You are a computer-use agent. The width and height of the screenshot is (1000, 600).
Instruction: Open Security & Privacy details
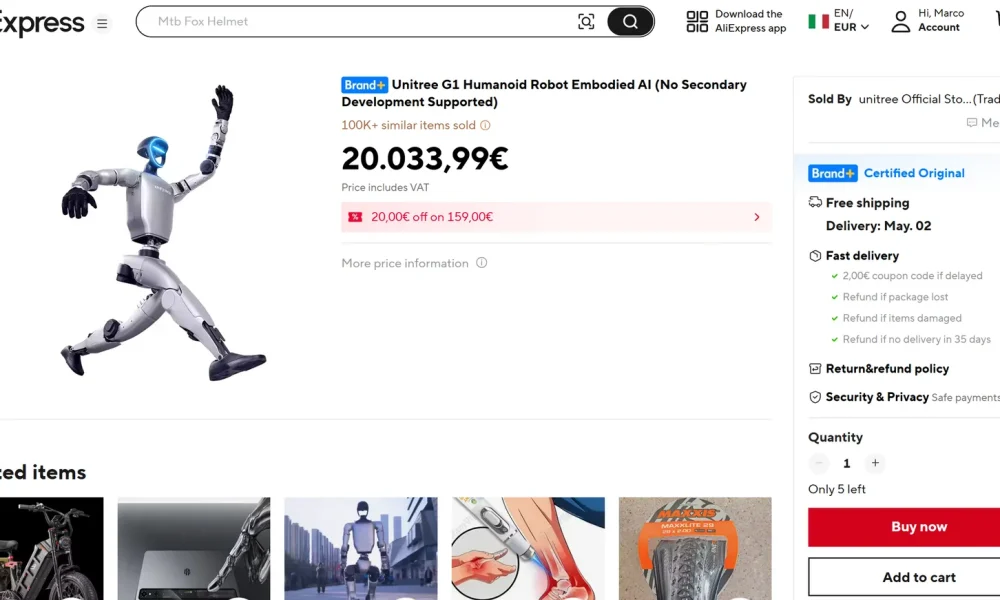click(x=876, y=397)
